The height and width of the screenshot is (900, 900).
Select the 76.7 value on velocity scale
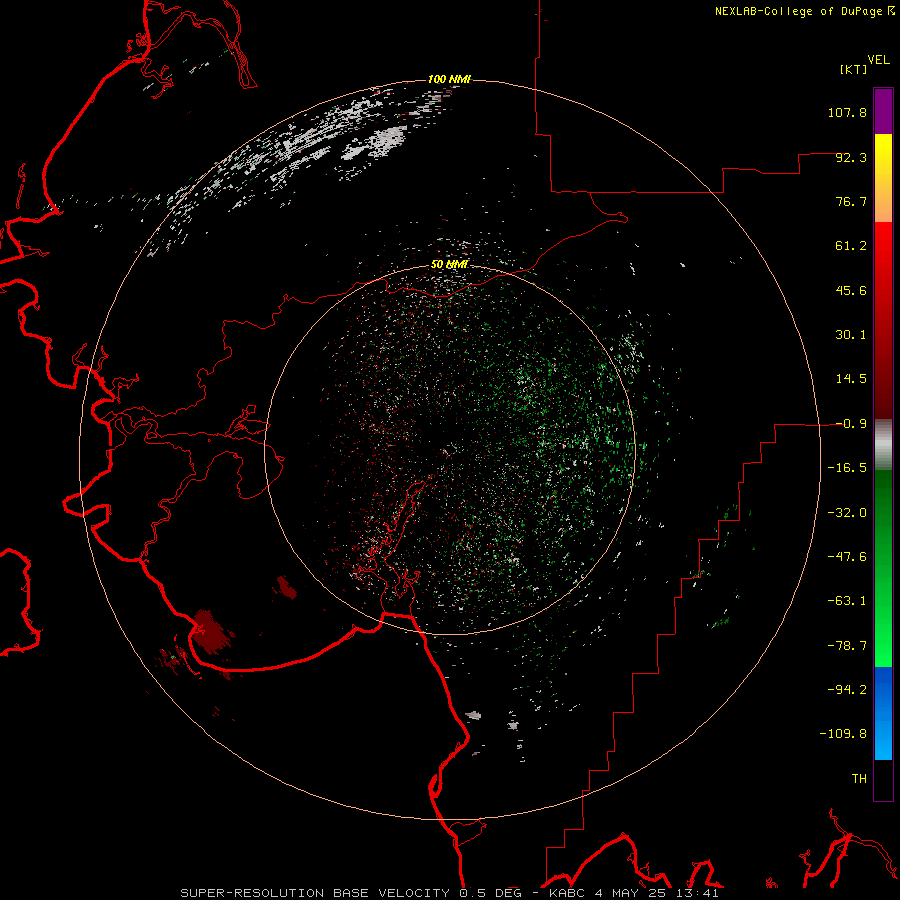pos(851,201)
